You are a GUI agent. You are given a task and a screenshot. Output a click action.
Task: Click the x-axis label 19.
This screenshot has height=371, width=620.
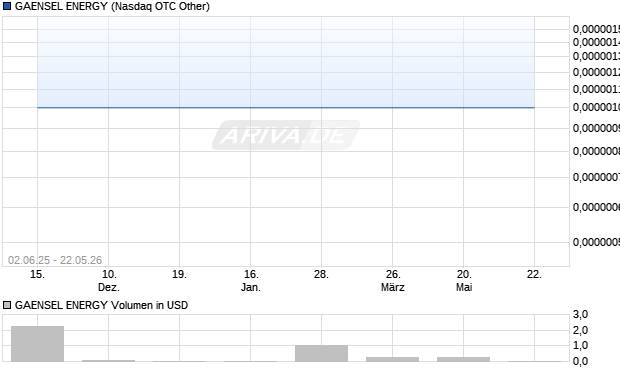pyautogui.click(x=180, y=274)
